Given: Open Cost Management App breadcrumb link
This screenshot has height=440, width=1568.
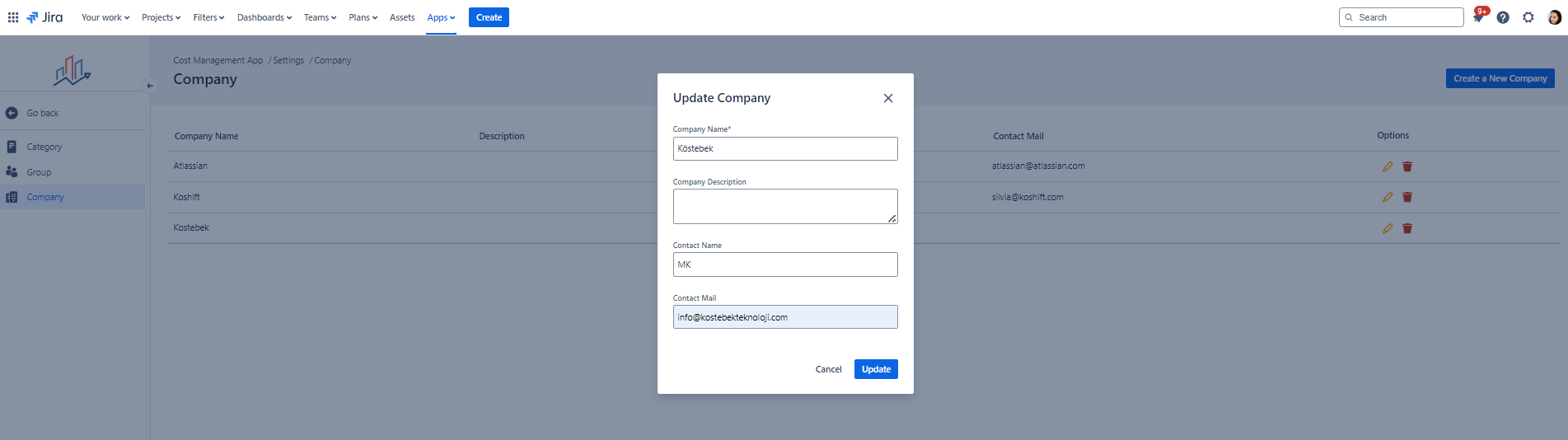Looking at the screenshot, I should 218,60.
